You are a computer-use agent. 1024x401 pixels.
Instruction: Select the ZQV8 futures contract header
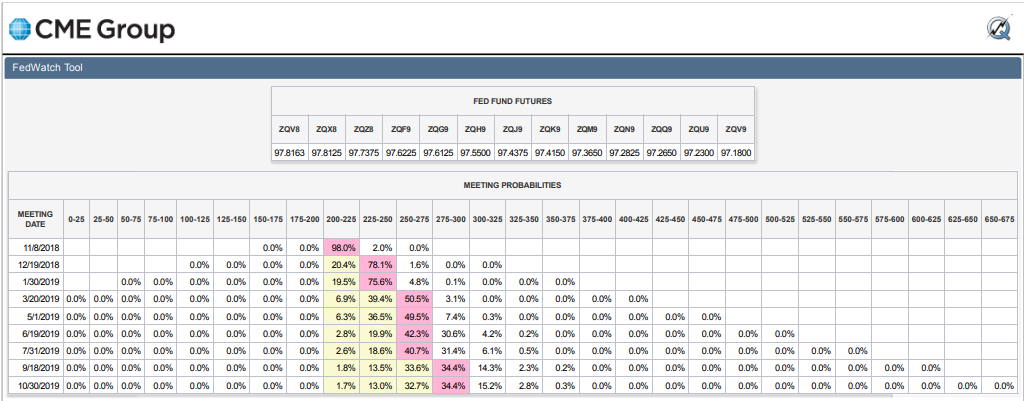[290, 129]
